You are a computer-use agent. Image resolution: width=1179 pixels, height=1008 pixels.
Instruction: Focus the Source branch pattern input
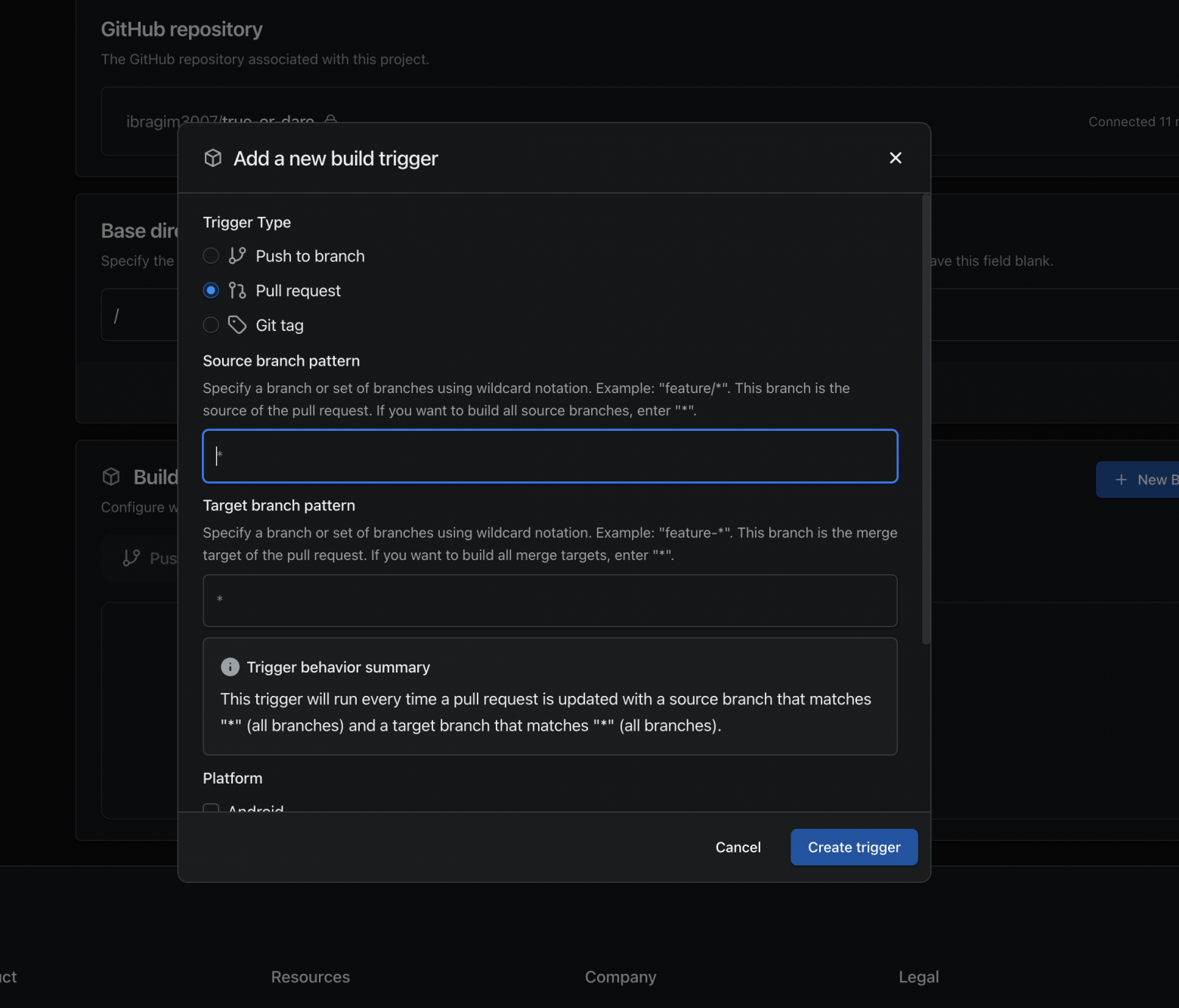[x=550, y=456]
